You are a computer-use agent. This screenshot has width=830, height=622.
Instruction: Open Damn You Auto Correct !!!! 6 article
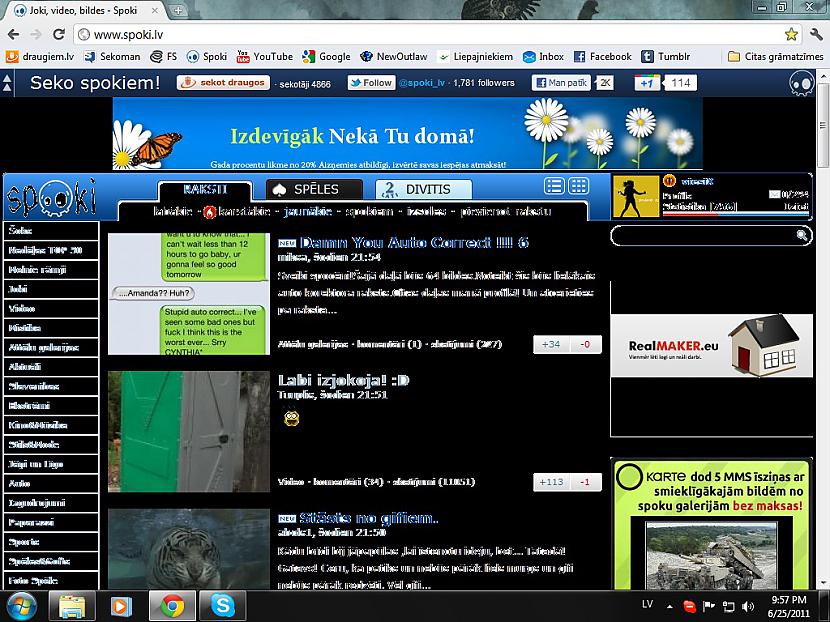tap(414, 242)
